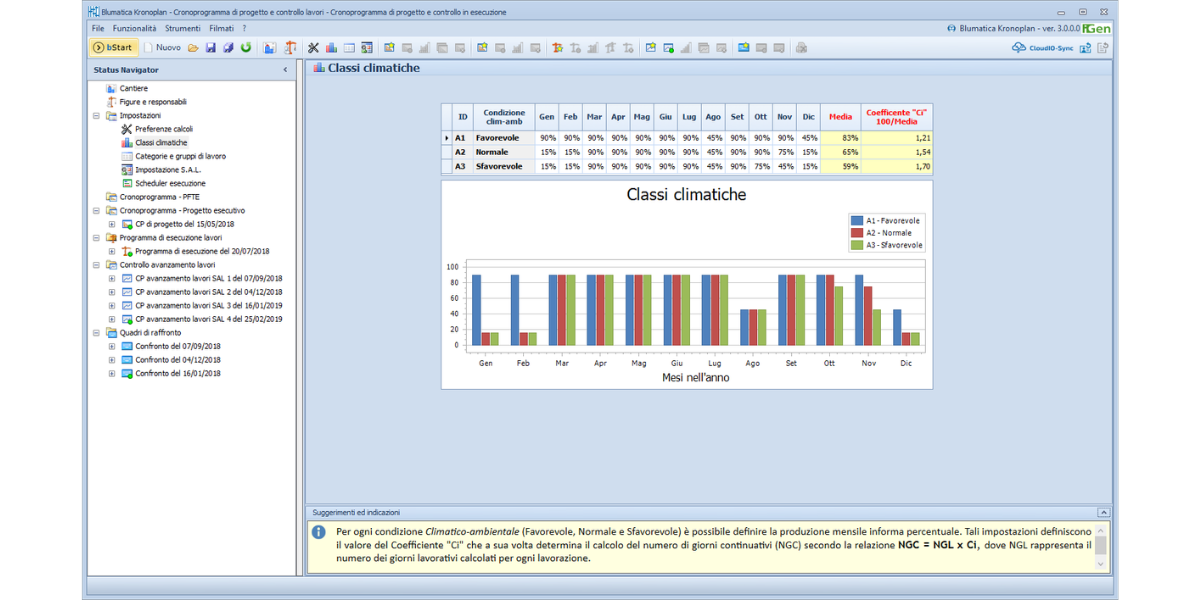The image size is (1200, 600).
Task: Collapse the Status Navigator panel chevron
Action: pos(285,70)
